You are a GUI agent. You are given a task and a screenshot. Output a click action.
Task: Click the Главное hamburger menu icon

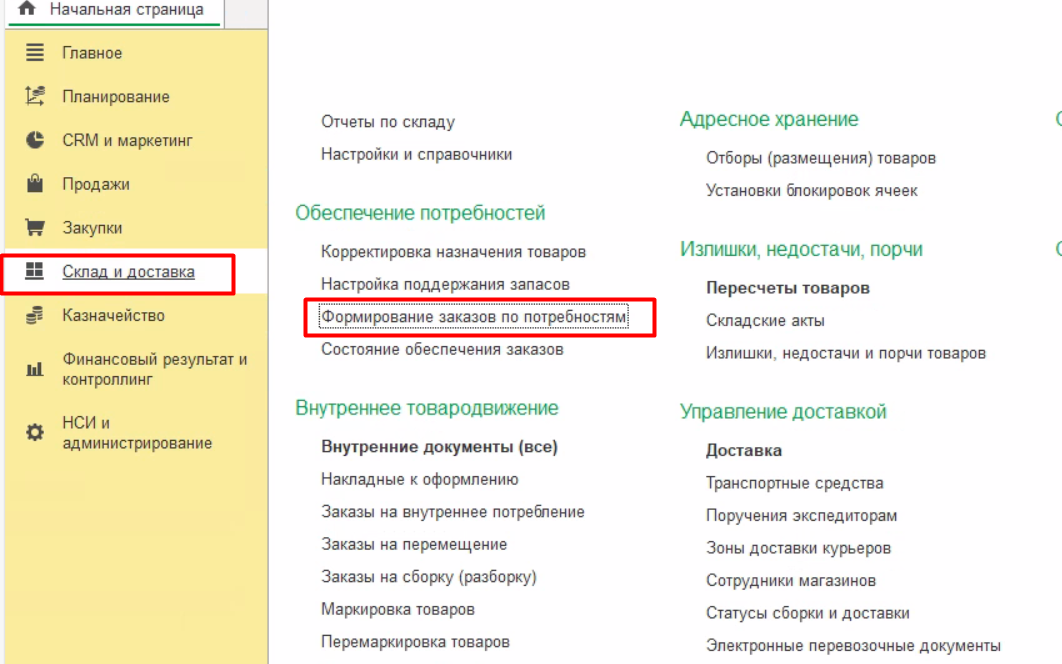point(35,53)
